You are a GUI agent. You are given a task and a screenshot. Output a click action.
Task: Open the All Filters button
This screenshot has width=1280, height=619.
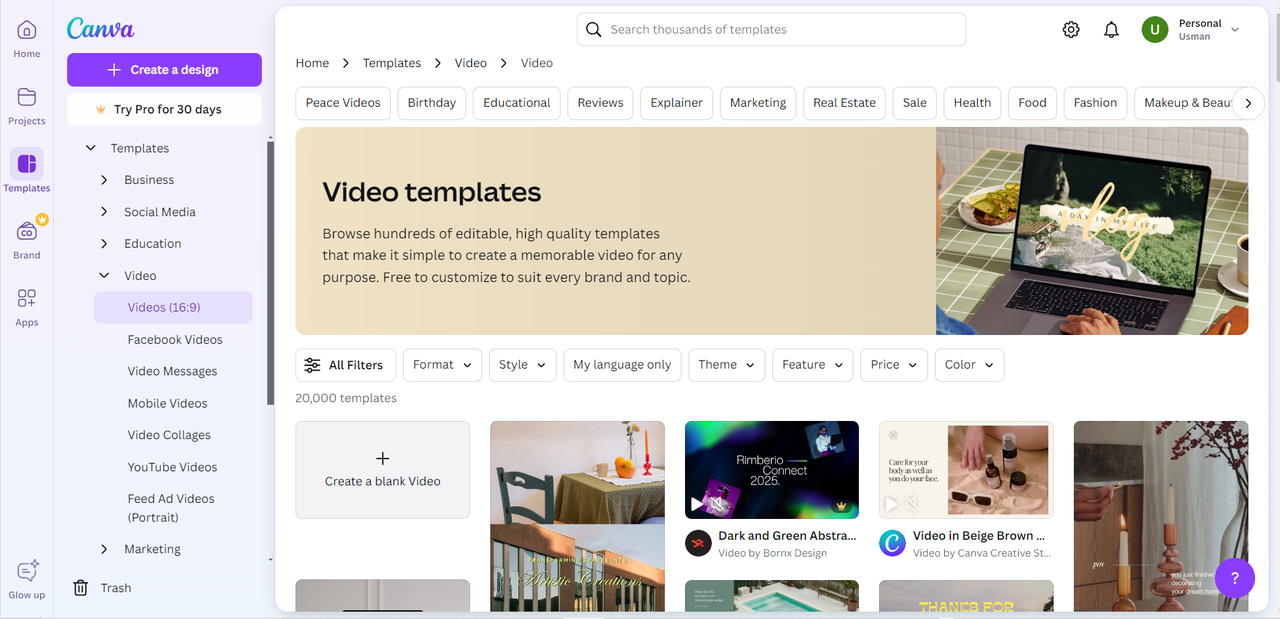click(346, 365)
